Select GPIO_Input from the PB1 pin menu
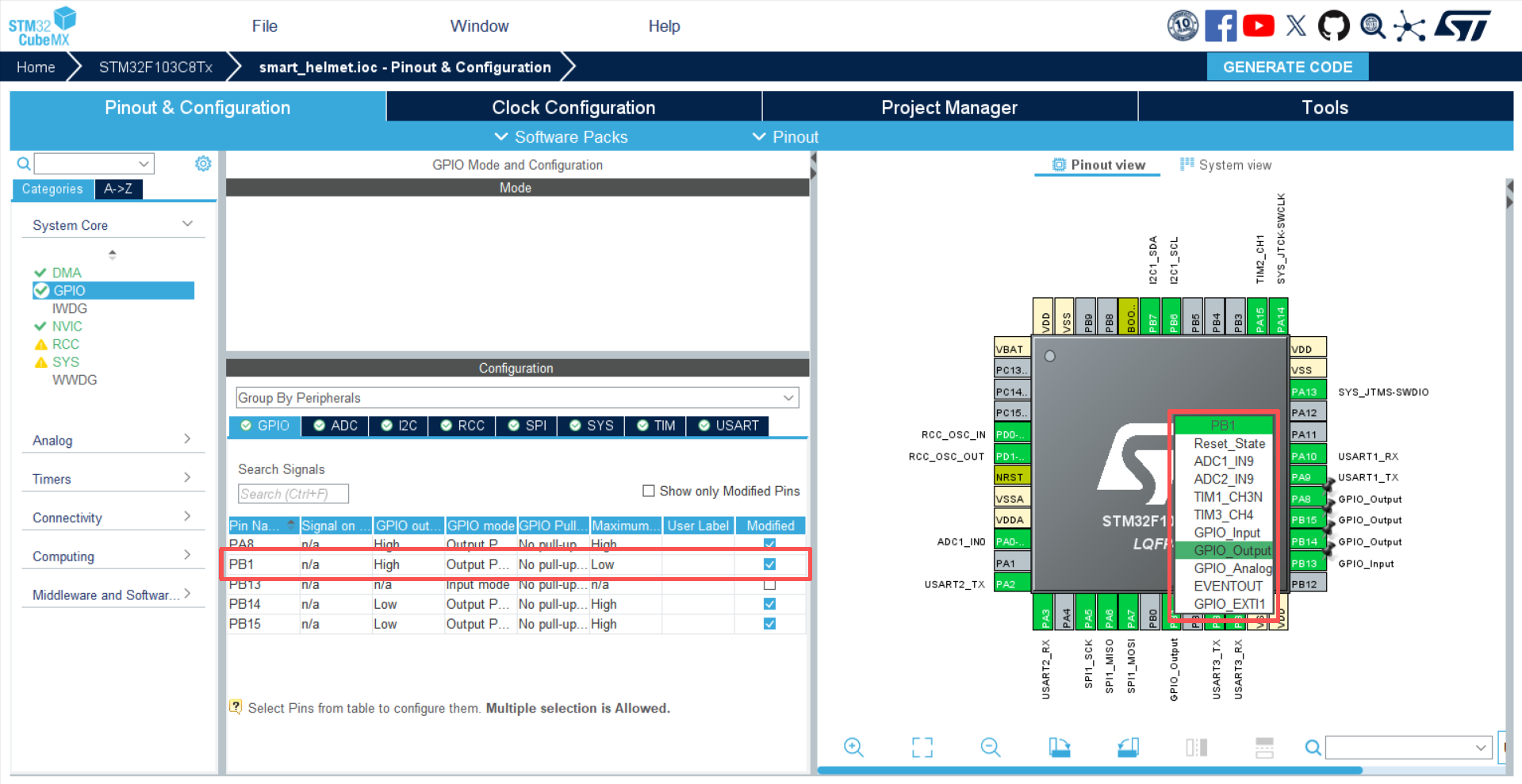Viewport: 1522px width, 784px height. (x=1226, y=533)
